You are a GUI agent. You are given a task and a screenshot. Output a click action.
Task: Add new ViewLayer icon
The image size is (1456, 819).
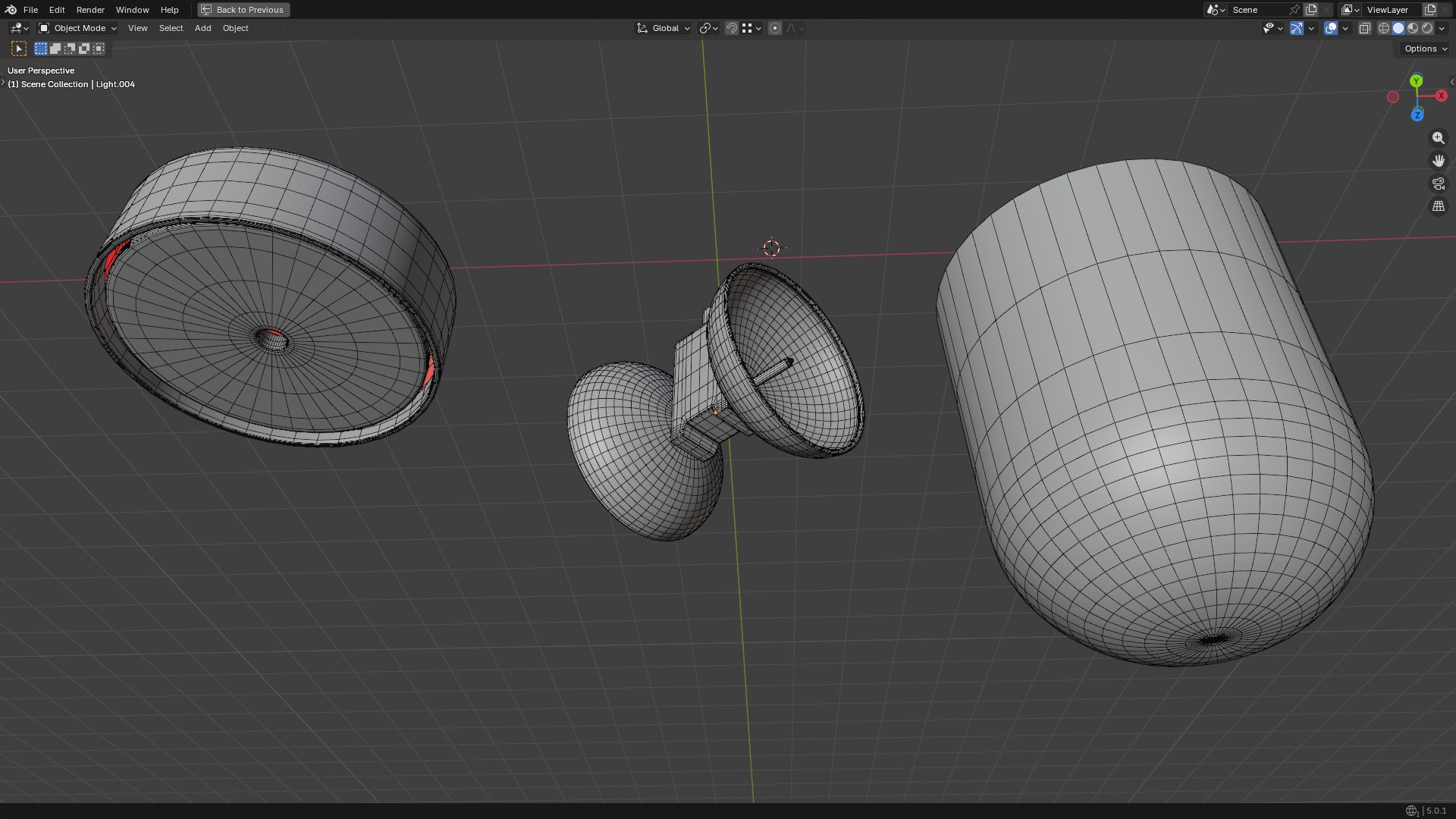[1430, 10]
